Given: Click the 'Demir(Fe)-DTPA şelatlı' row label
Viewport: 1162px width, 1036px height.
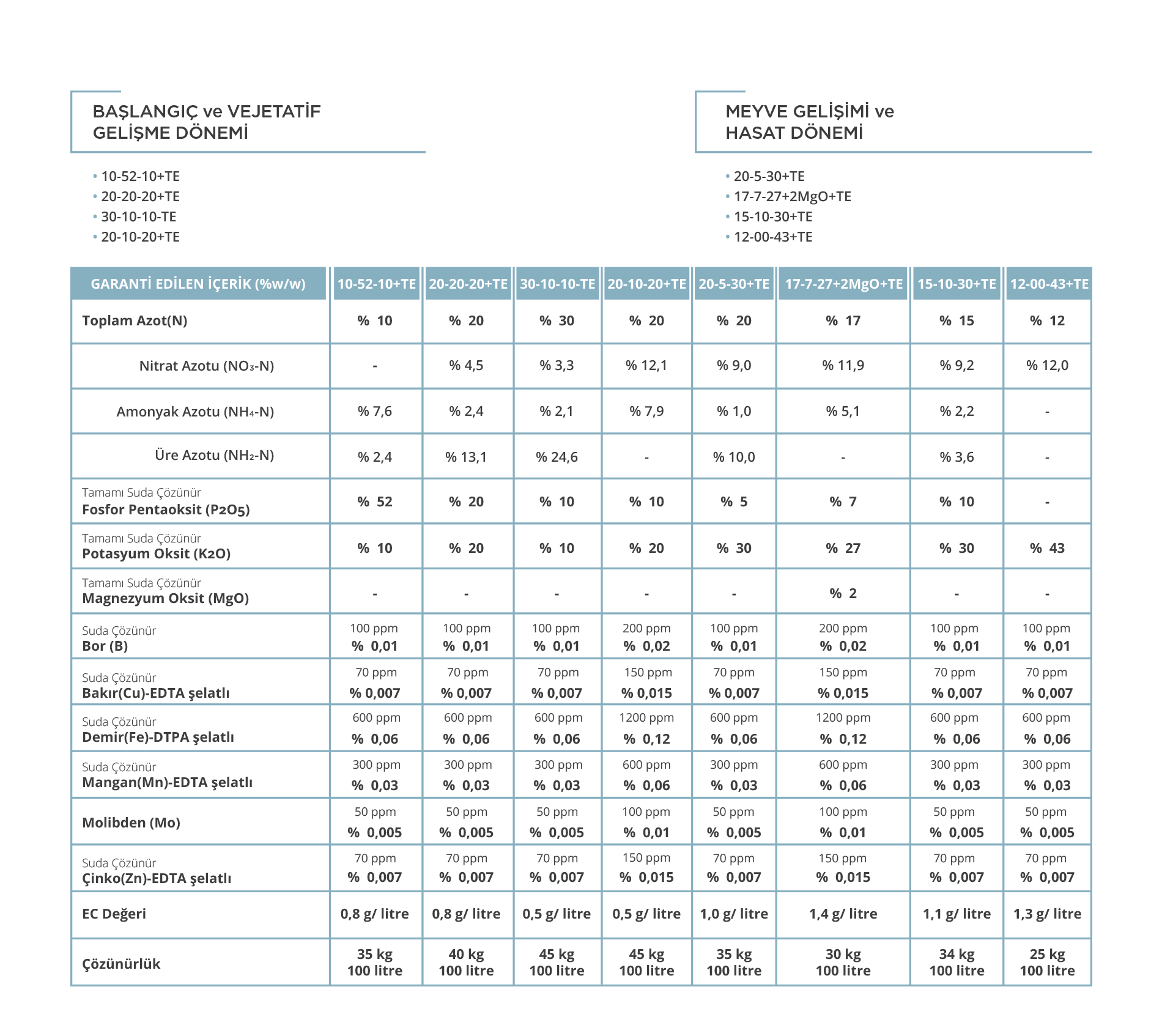Looking at the screenshot, I should pos(158,737).
